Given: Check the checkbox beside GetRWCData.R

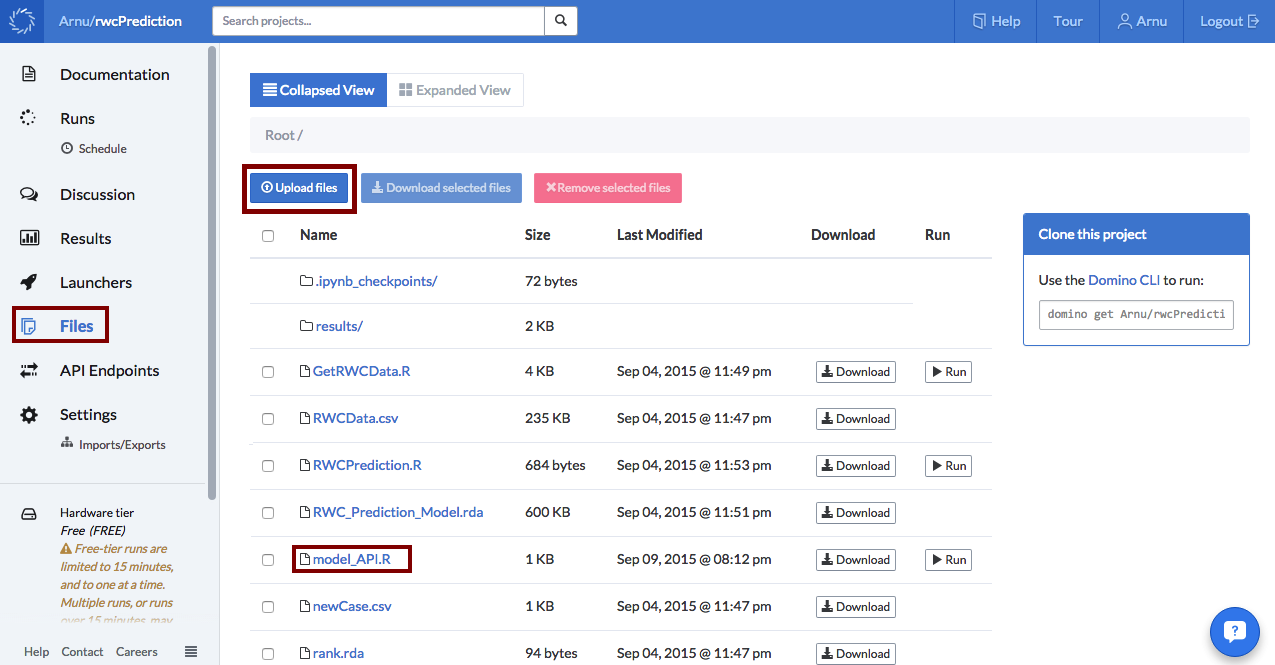Looking at the screenshot, I should tap(268, 371).
